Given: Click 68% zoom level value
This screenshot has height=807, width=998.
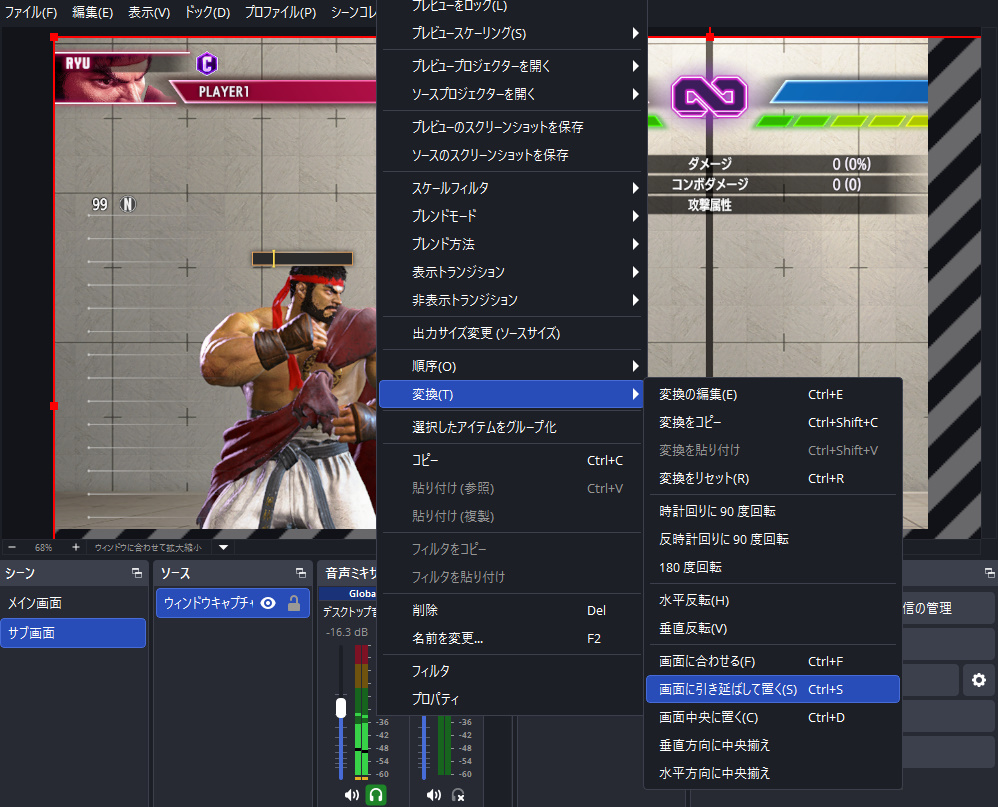Looking at the screenshot, I should (x=43, y=547).
